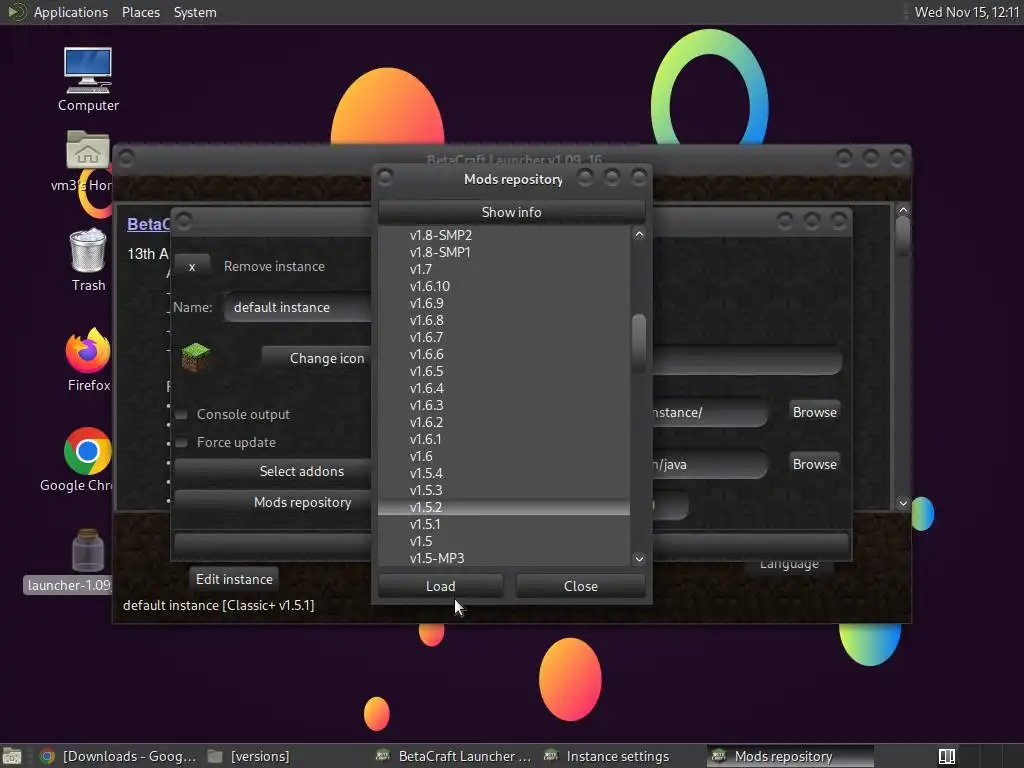Image resolution: width=1024 pixels, height=768 pixels.
Task: Open the Home folder desktop icon
Action: [88, 152]
